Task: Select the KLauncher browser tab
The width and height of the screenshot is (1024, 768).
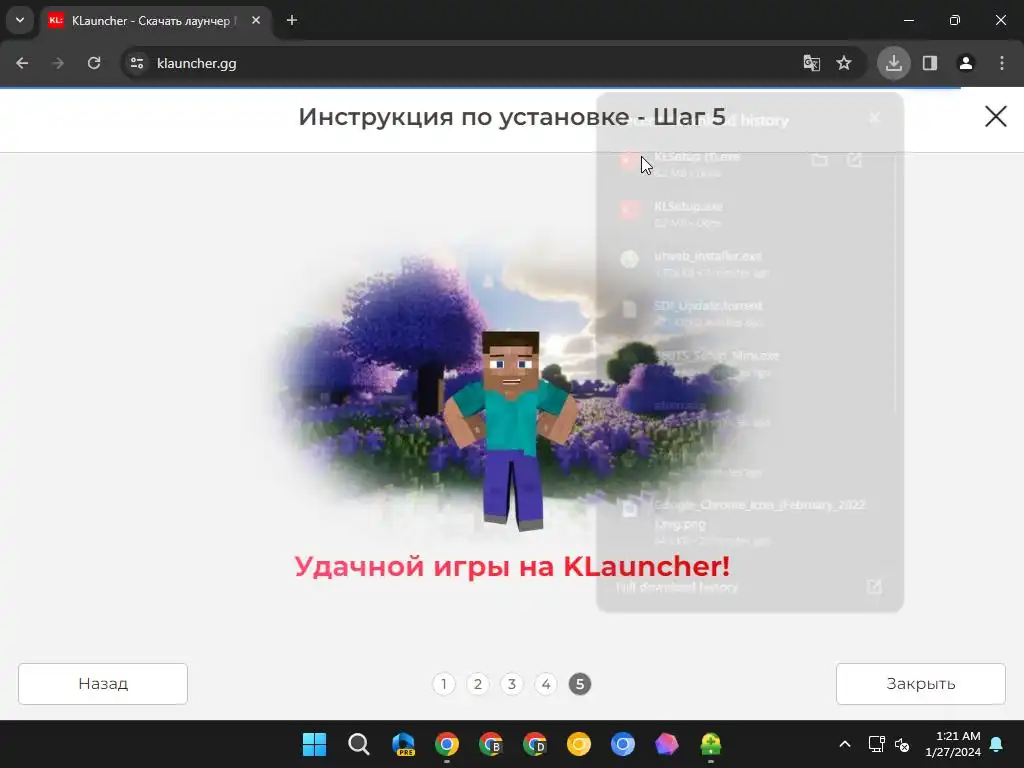Action: tap(155, 21)
